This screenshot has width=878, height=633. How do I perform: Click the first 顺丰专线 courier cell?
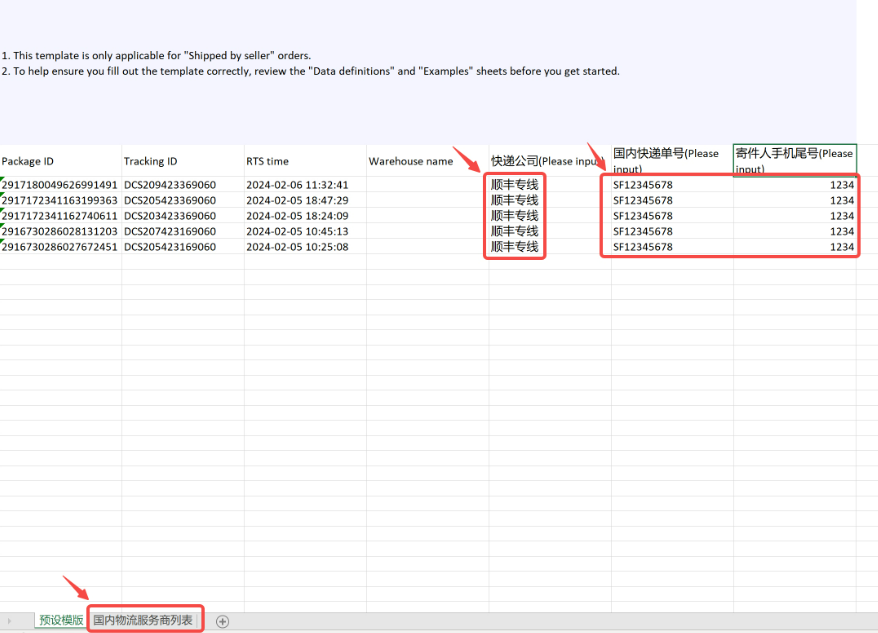click(515, 185)
